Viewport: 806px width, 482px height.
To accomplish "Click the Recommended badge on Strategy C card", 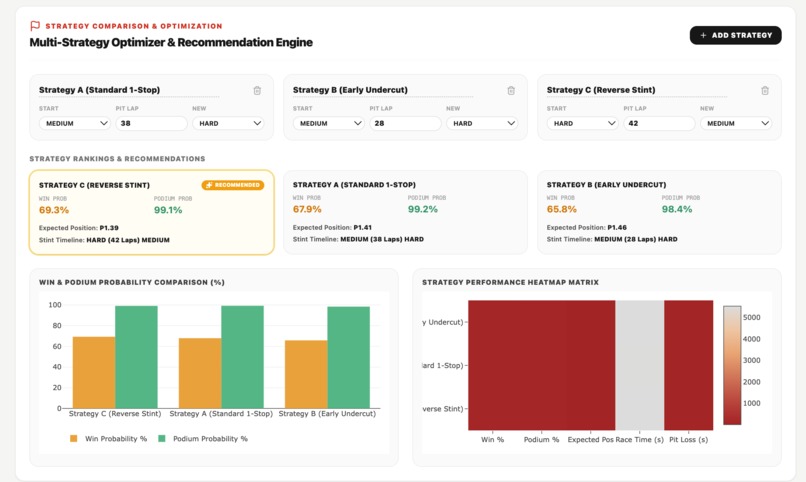I will point(233,185).
